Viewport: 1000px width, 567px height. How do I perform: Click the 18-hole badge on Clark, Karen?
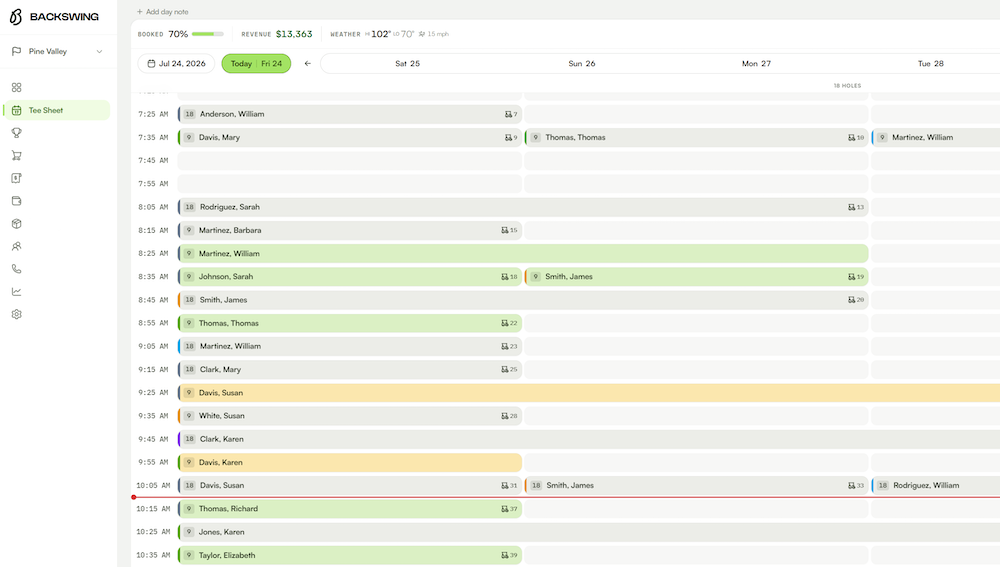[189, 439]
